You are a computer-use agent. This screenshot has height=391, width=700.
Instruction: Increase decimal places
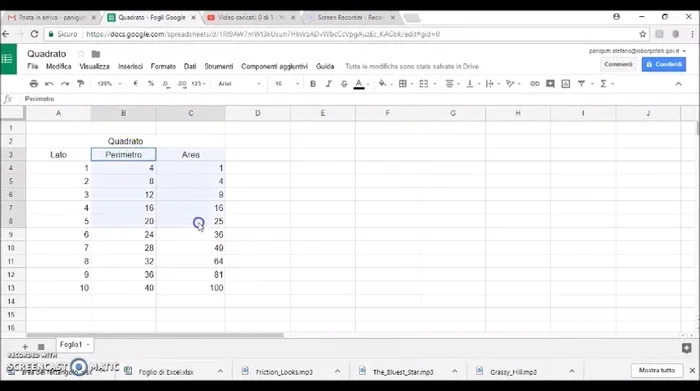coord(182,83)
